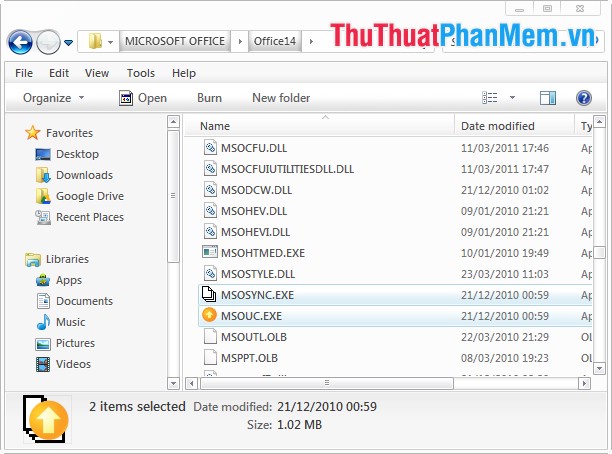Open Recent Places in Favorites

coord(90,217)
